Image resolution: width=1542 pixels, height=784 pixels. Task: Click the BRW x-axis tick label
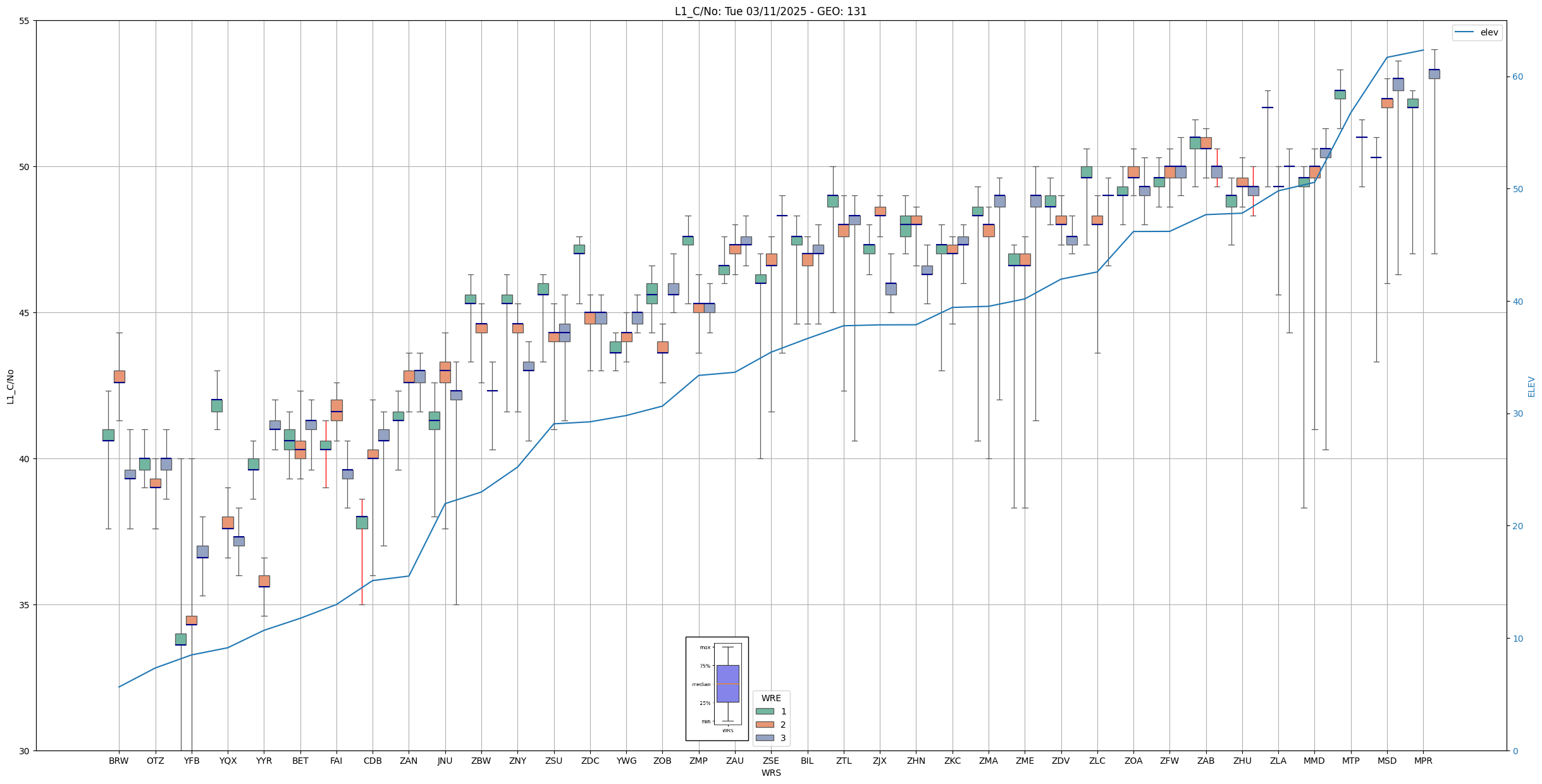[118, 761]
